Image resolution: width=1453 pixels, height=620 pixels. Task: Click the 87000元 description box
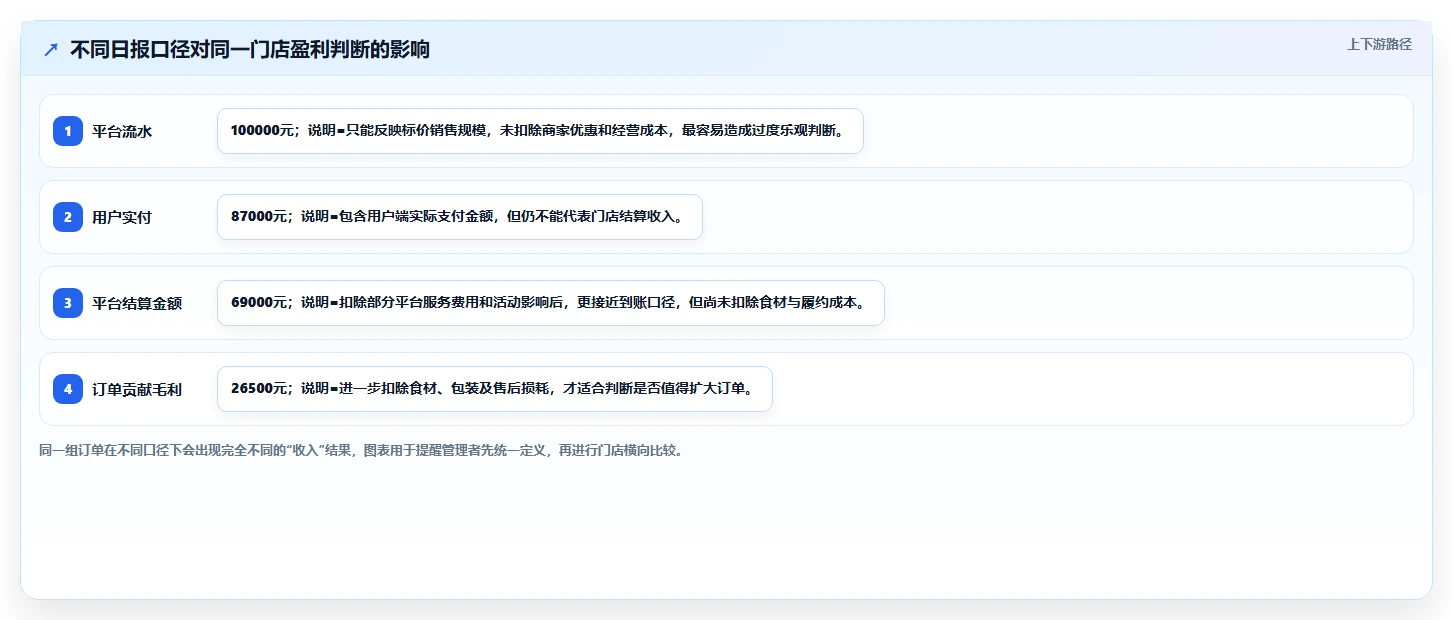pos(460,217)
